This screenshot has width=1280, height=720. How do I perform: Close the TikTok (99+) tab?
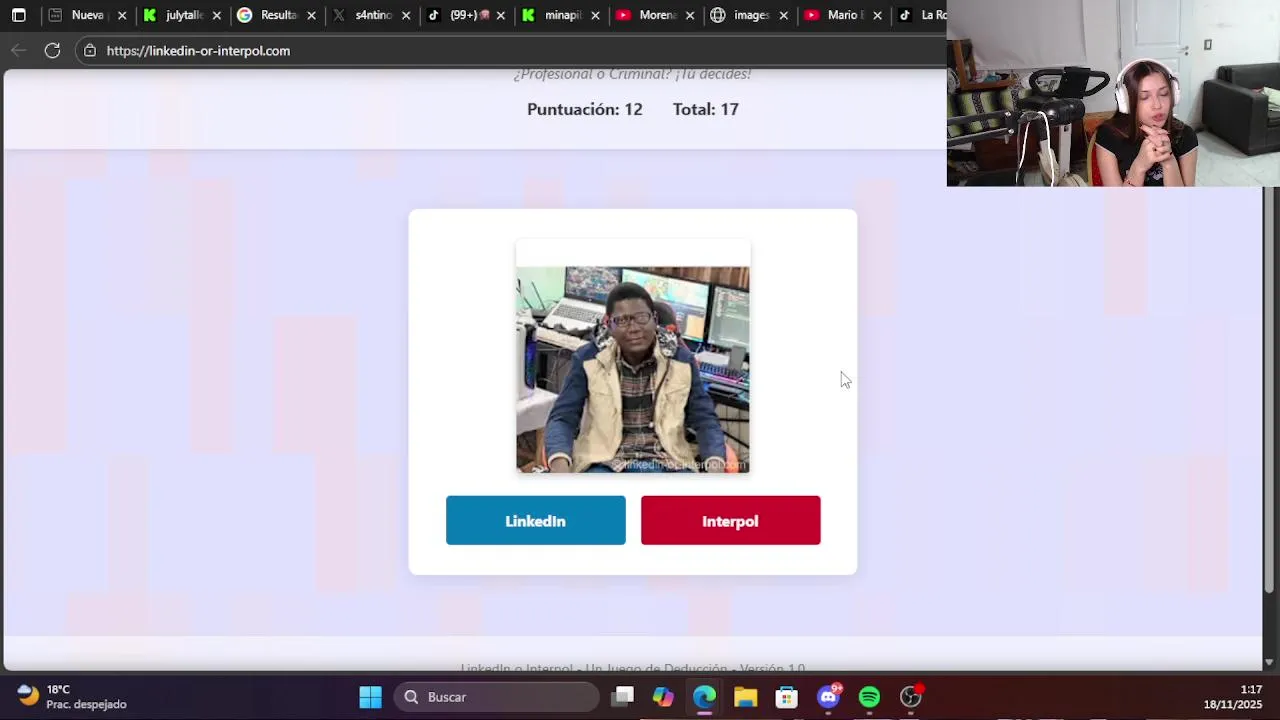coord(500,16)
